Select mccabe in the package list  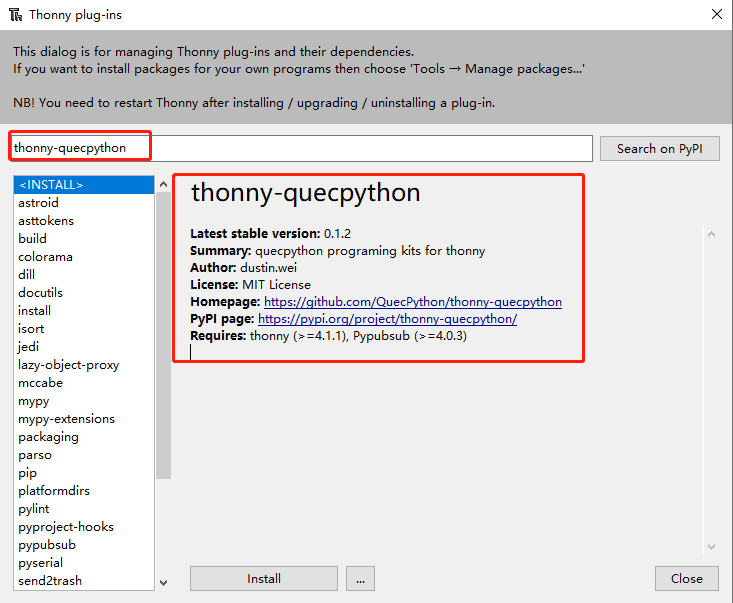point(84,383)
